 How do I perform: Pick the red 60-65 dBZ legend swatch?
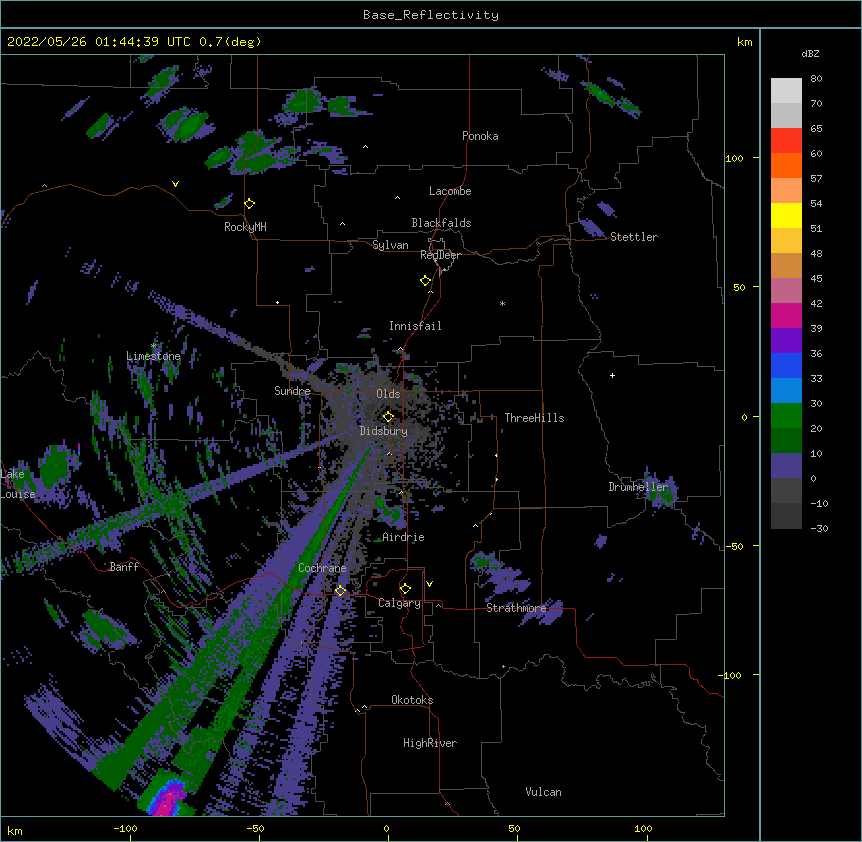pos(786,141)
